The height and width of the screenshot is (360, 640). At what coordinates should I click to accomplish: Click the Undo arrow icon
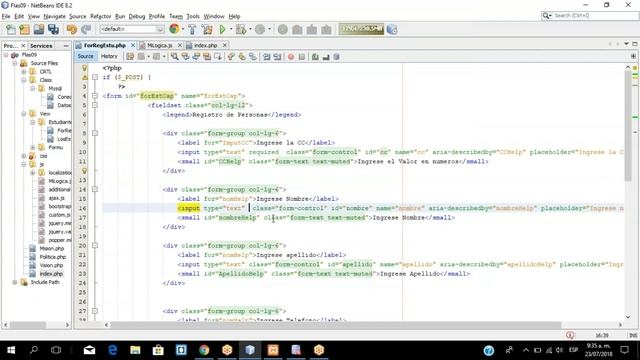(x=72, y=29)
